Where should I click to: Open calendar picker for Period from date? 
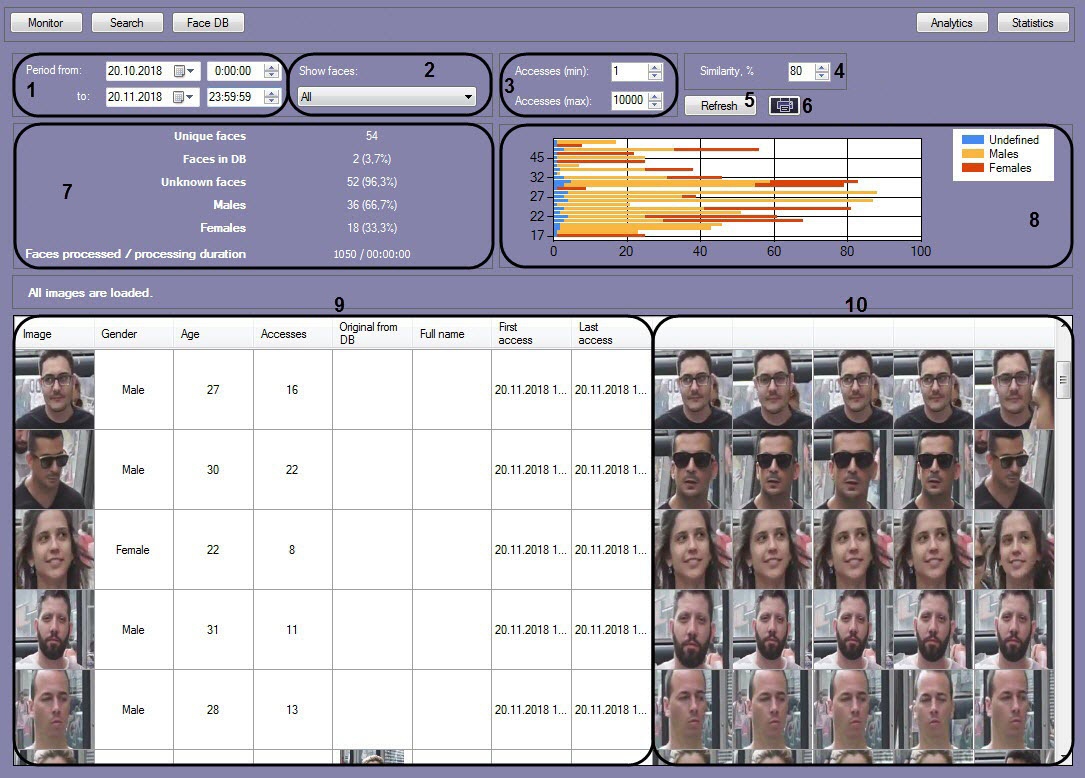pos(180,71)
